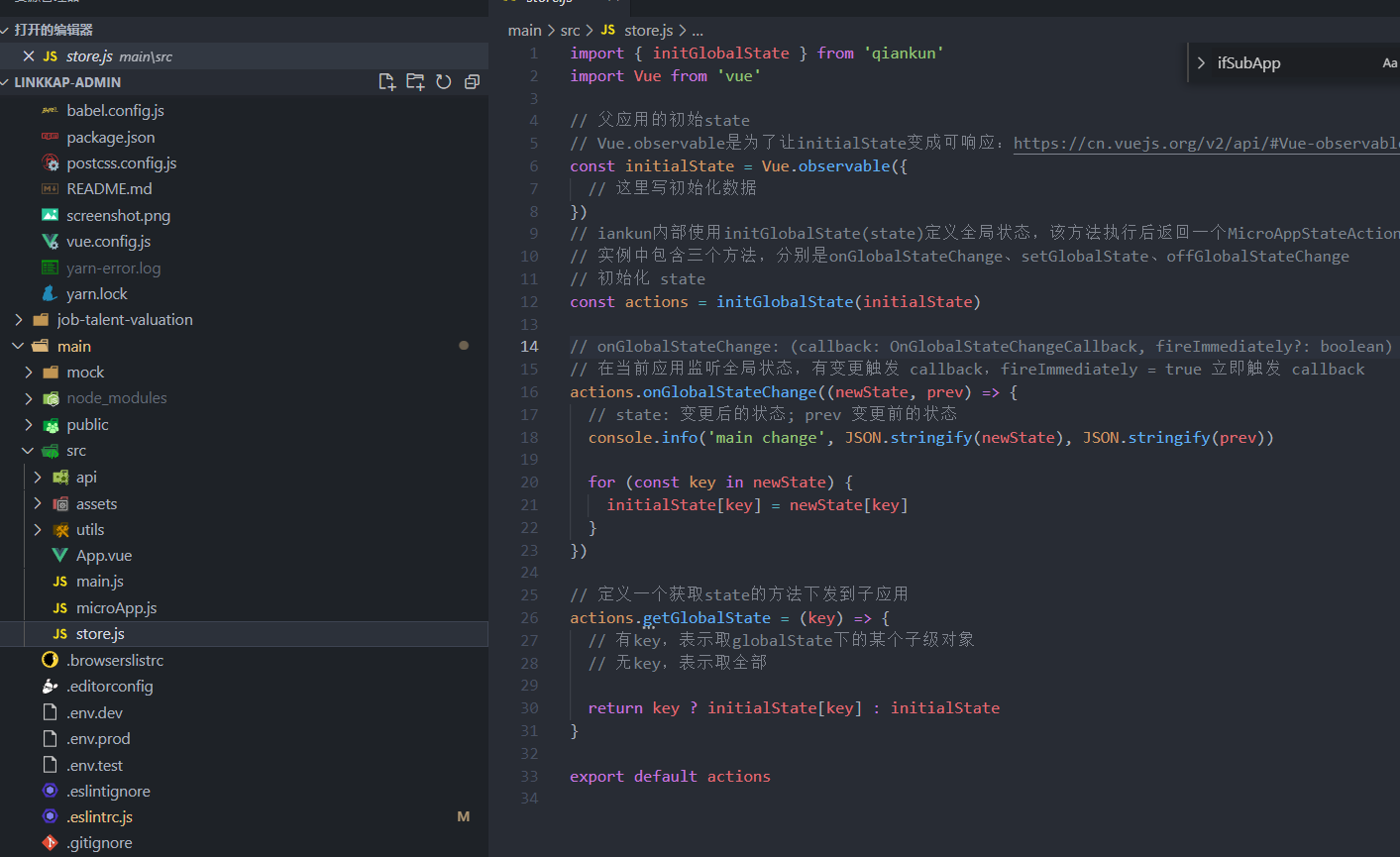Open yarn-error.log file
1400x857 pixels.
point(113,268)
